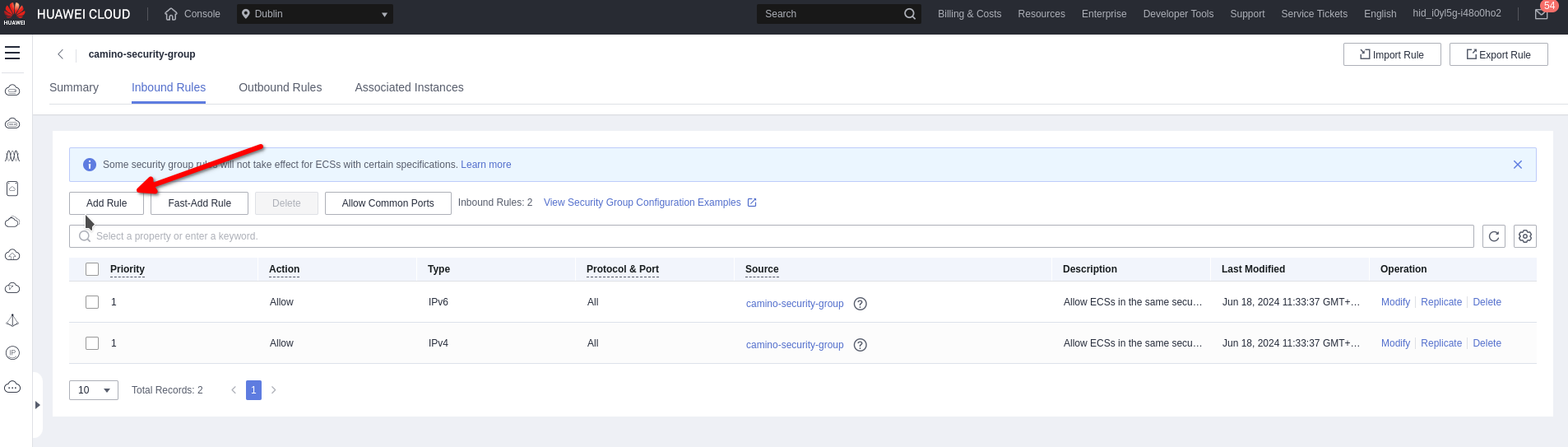This screenshot has width=1568, height=447.
Task: Click the refresh icon beside the search field
Action: pyautogui.click(x=1494, y=236)
